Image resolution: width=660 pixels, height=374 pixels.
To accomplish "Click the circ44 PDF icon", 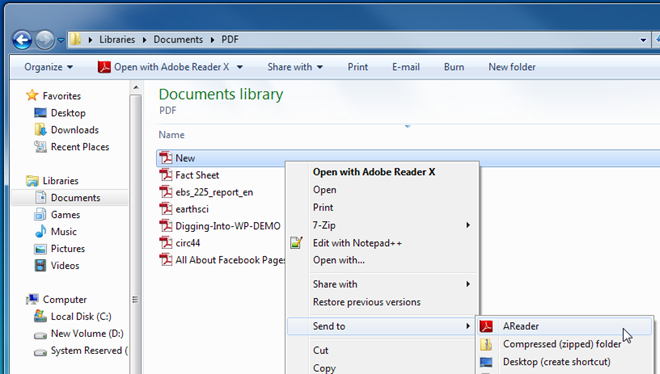I will [x=166, y=243].
